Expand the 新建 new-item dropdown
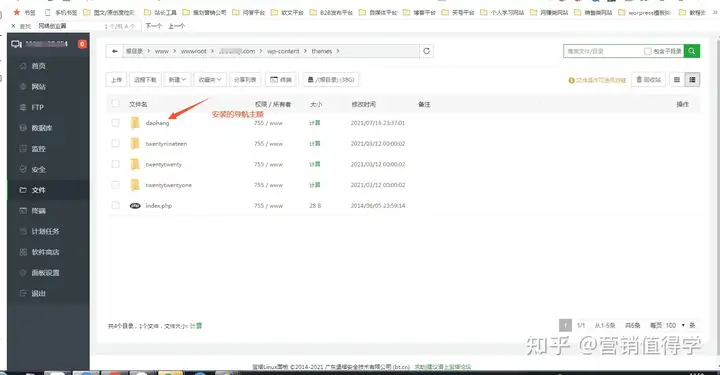Viewport: 720px width, 375px height. (177, 80)
